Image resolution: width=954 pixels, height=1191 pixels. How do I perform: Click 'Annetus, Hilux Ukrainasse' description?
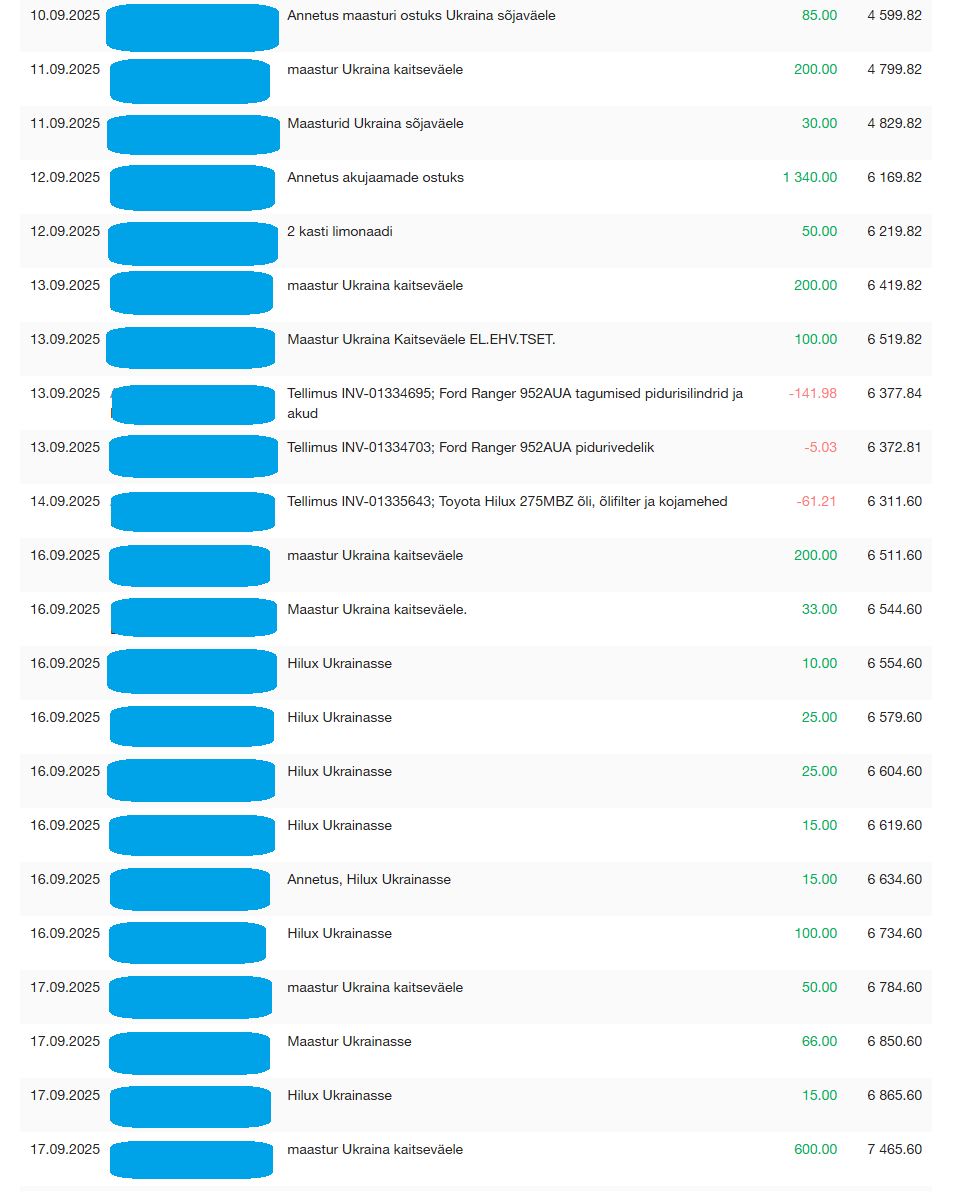coord(368,879)
